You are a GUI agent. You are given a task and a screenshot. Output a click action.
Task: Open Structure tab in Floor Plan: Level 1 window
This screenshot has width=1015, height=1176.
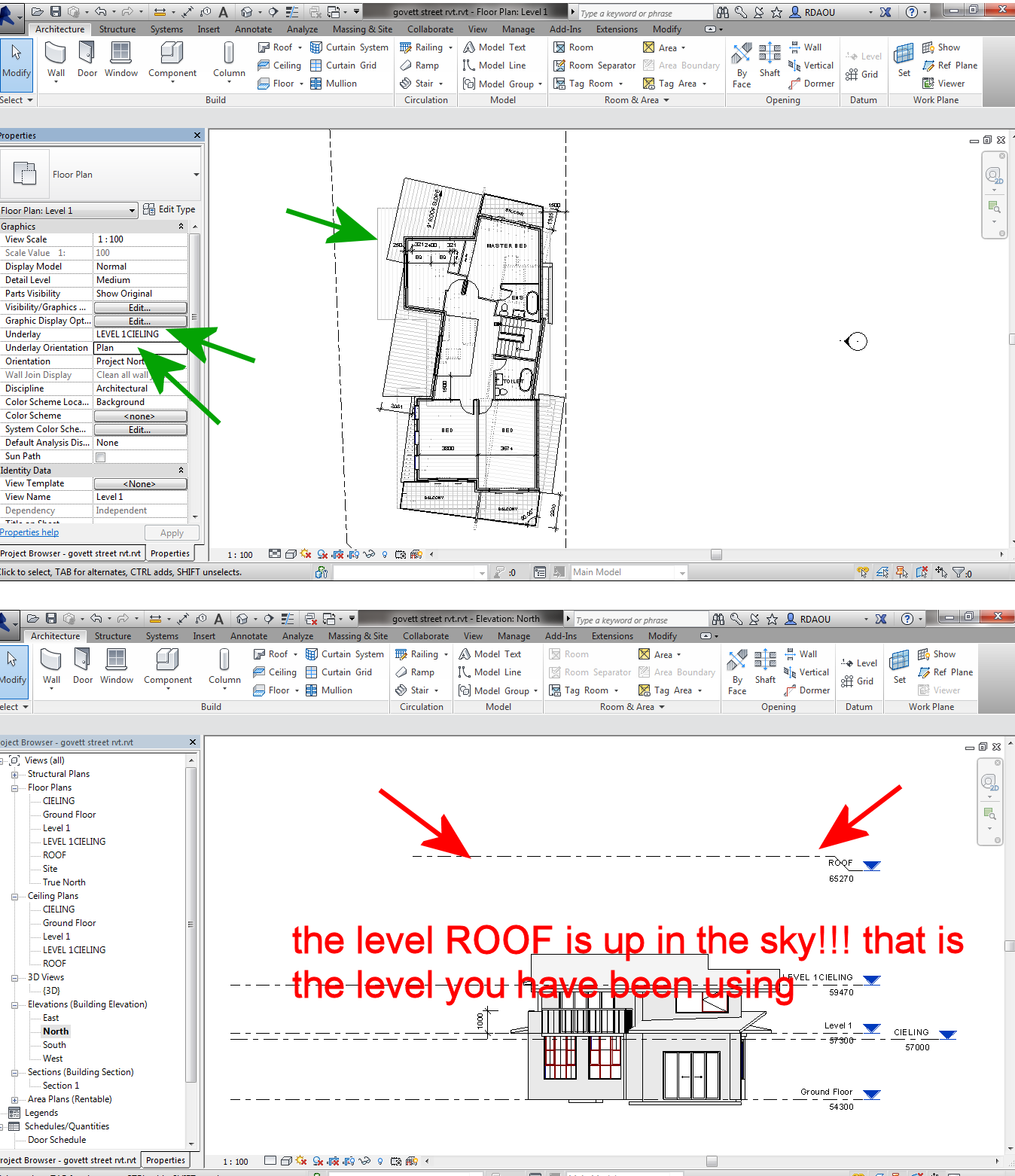pyautogui.click(x=117, y=29)
